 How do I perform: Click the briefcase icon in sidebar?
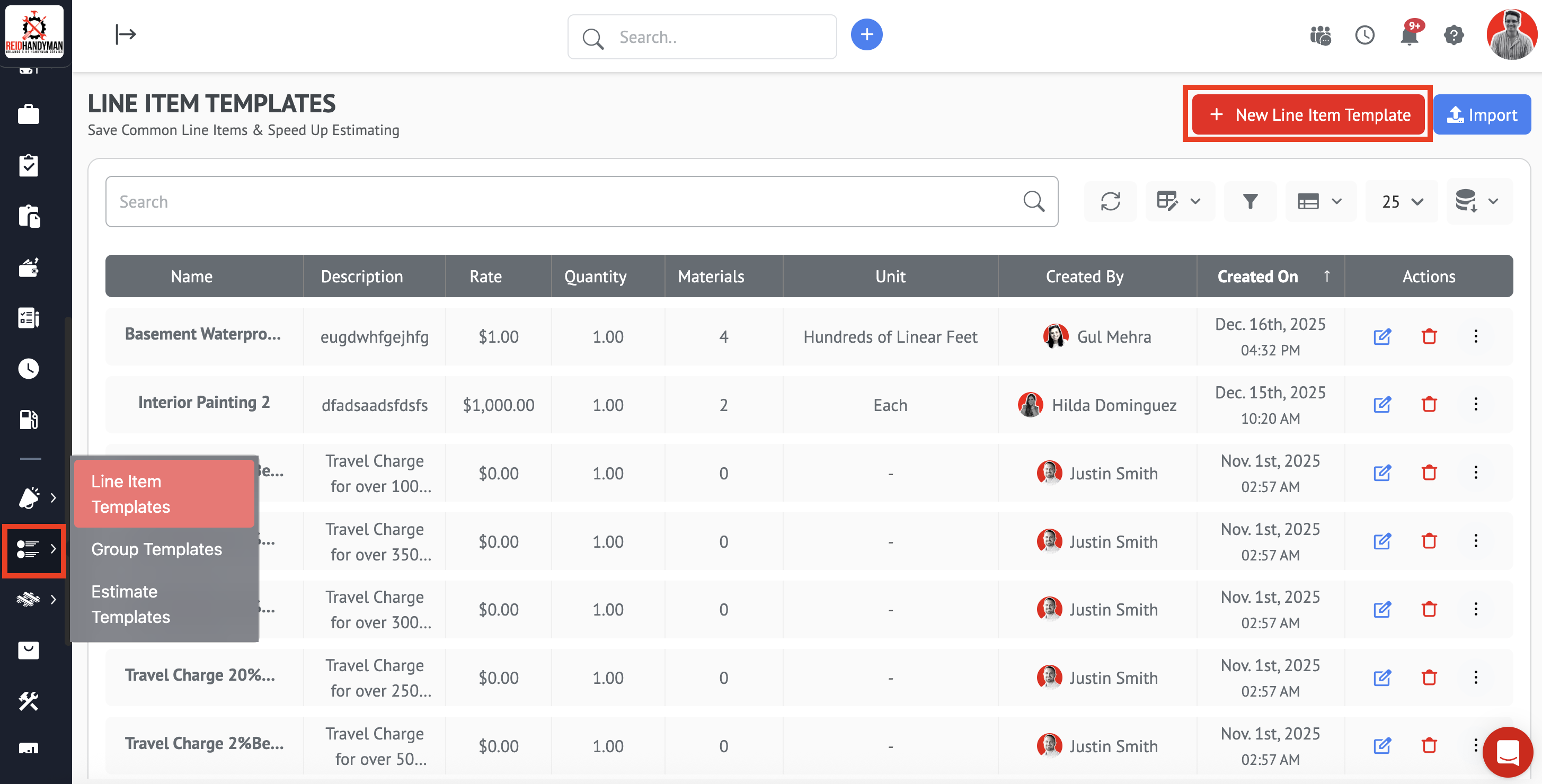coord(28,114)
